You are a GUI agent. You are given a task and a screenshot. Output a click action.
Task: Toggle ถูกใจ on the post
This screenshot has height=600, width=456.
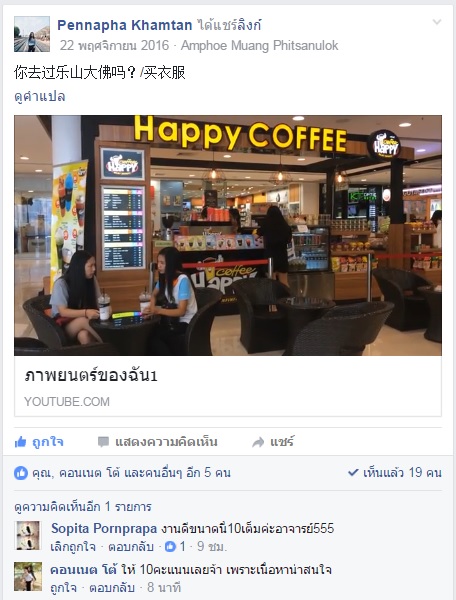39,442
